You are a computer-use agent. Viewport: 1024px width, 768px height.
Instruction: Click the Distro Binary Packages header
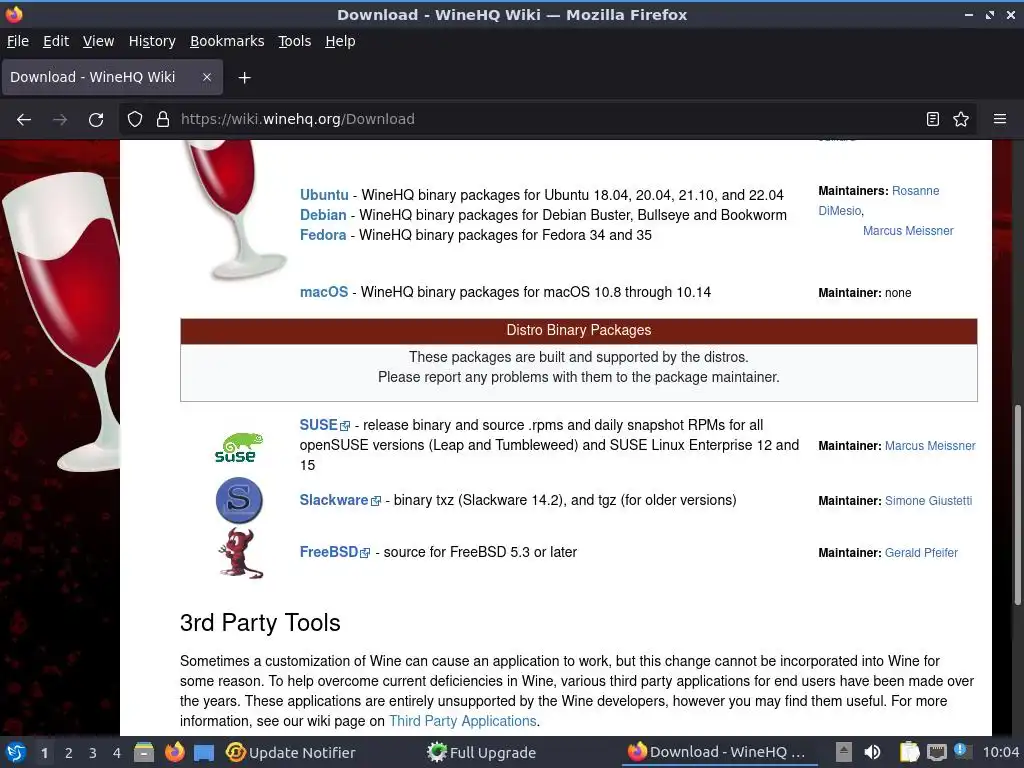(579, 330)
